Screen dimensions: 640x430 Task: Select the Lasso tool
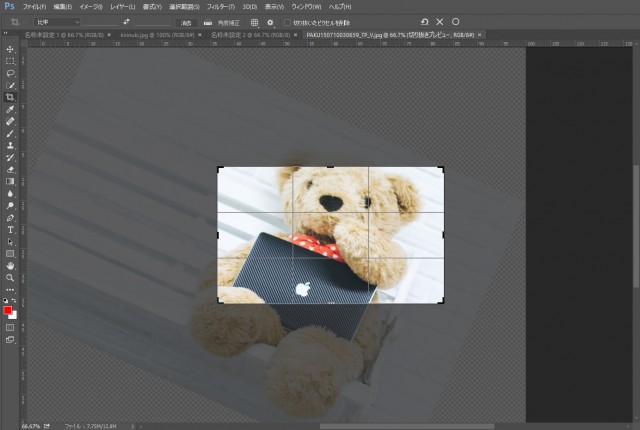pyautogui.click(x=10, y=73)
